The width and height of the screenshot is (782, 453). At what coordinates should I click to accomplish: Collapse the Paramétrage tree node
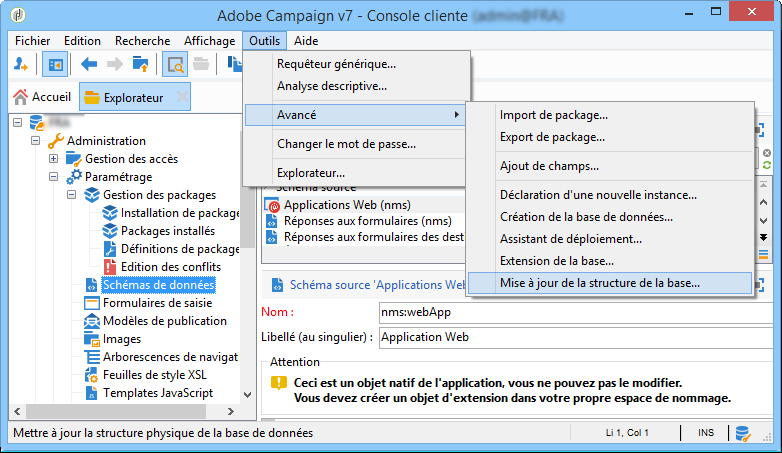pyautogui.click(x=53, y=177)
